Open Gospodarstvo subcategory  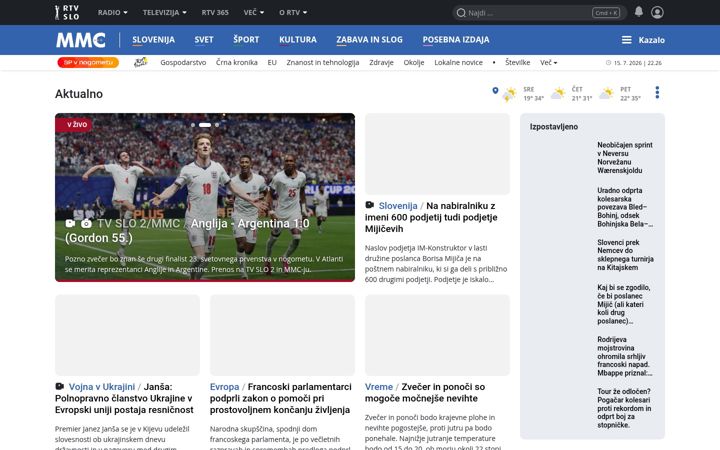pyautogui.click(x=183, y=62)
